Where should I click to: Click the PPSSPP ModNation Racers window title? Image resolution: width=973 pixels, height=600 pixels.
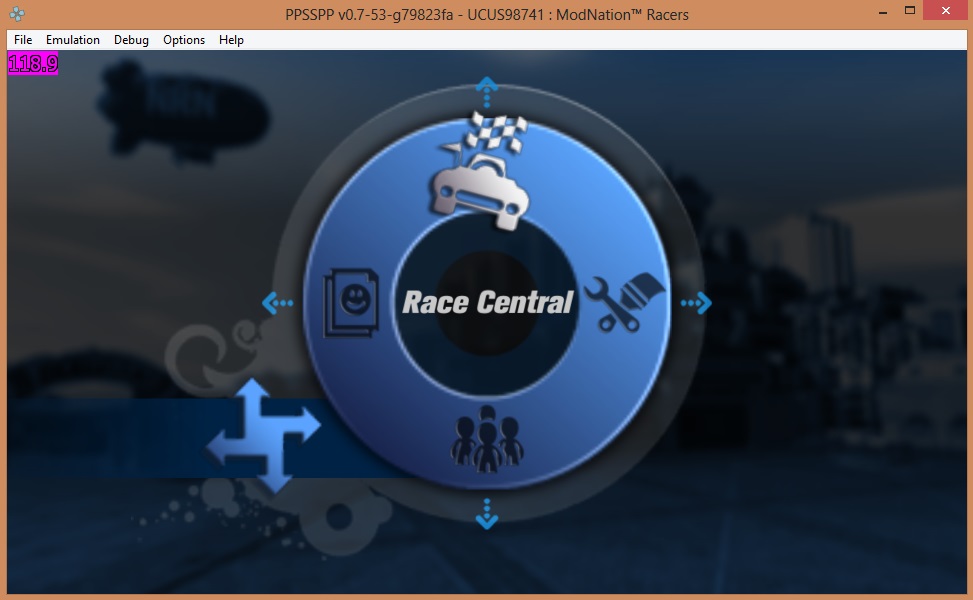pyautogui.click(x=486, y=14)
